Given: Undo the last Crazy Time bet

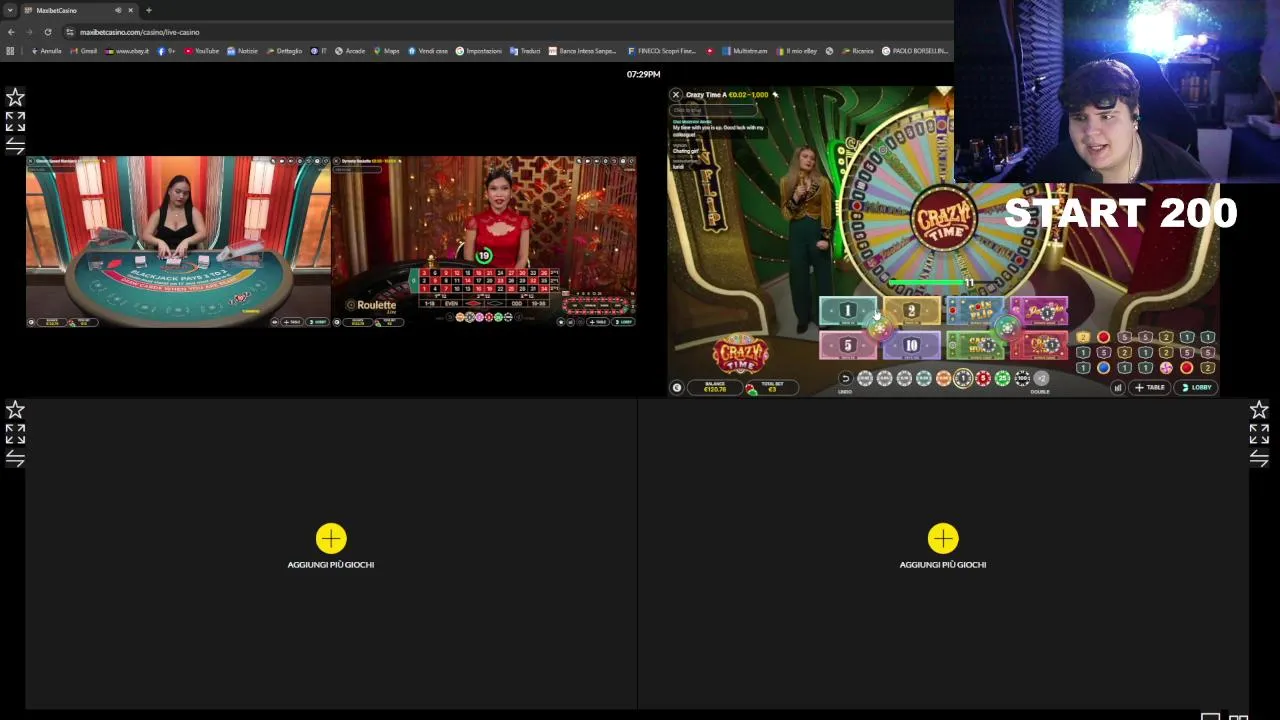Looking at the screenshot, I should tap(845, 378).
